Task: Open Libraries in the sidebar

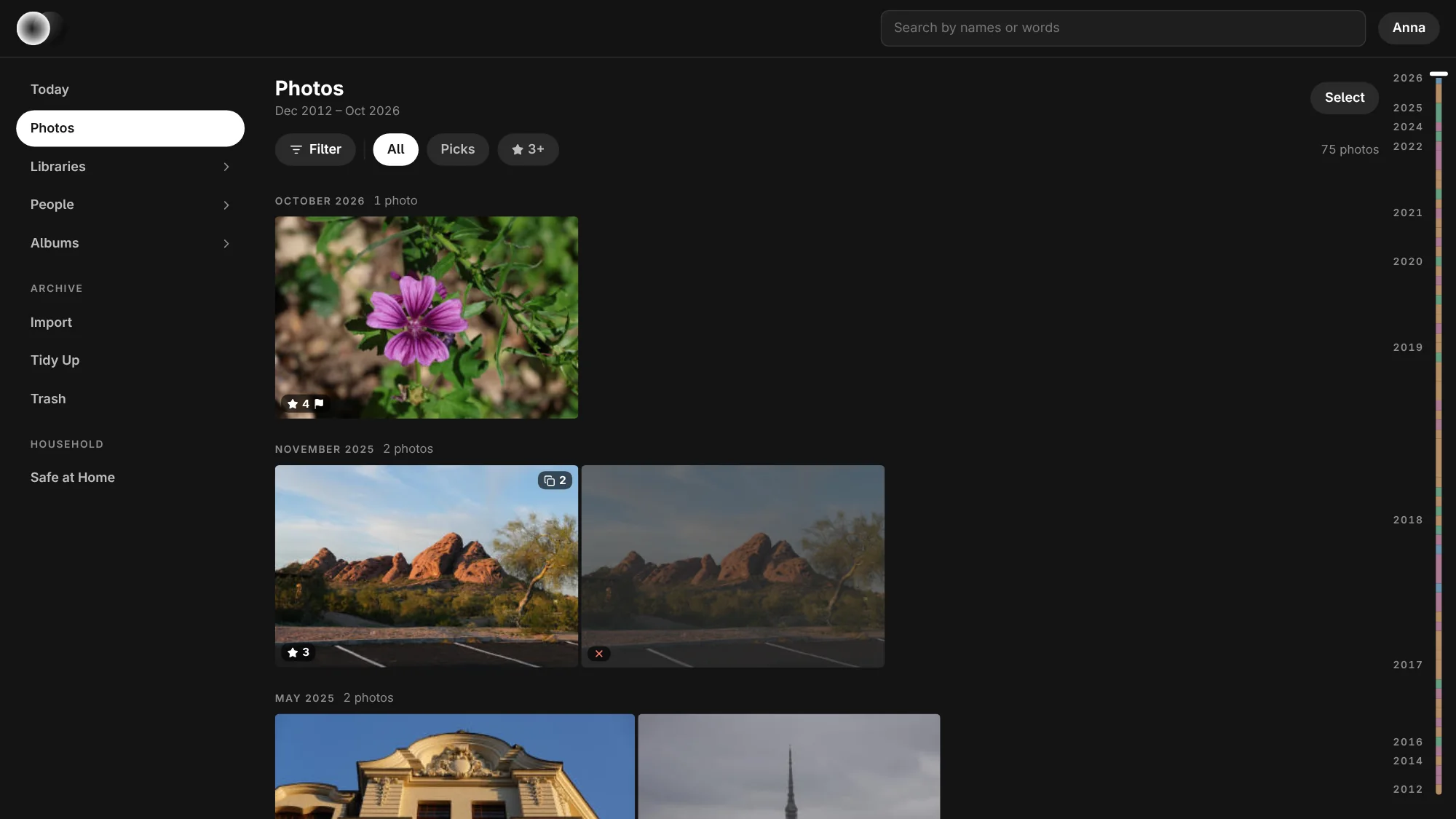Action: pos(130,167)
